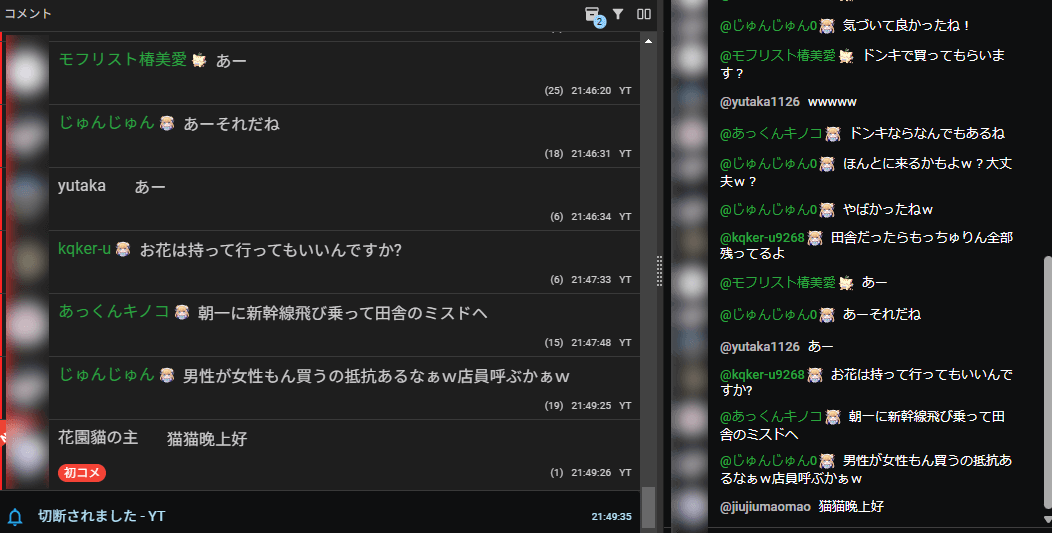
Task: Click timestamp 21:49:26 on 花園猫の主 row
Action: 591,473
